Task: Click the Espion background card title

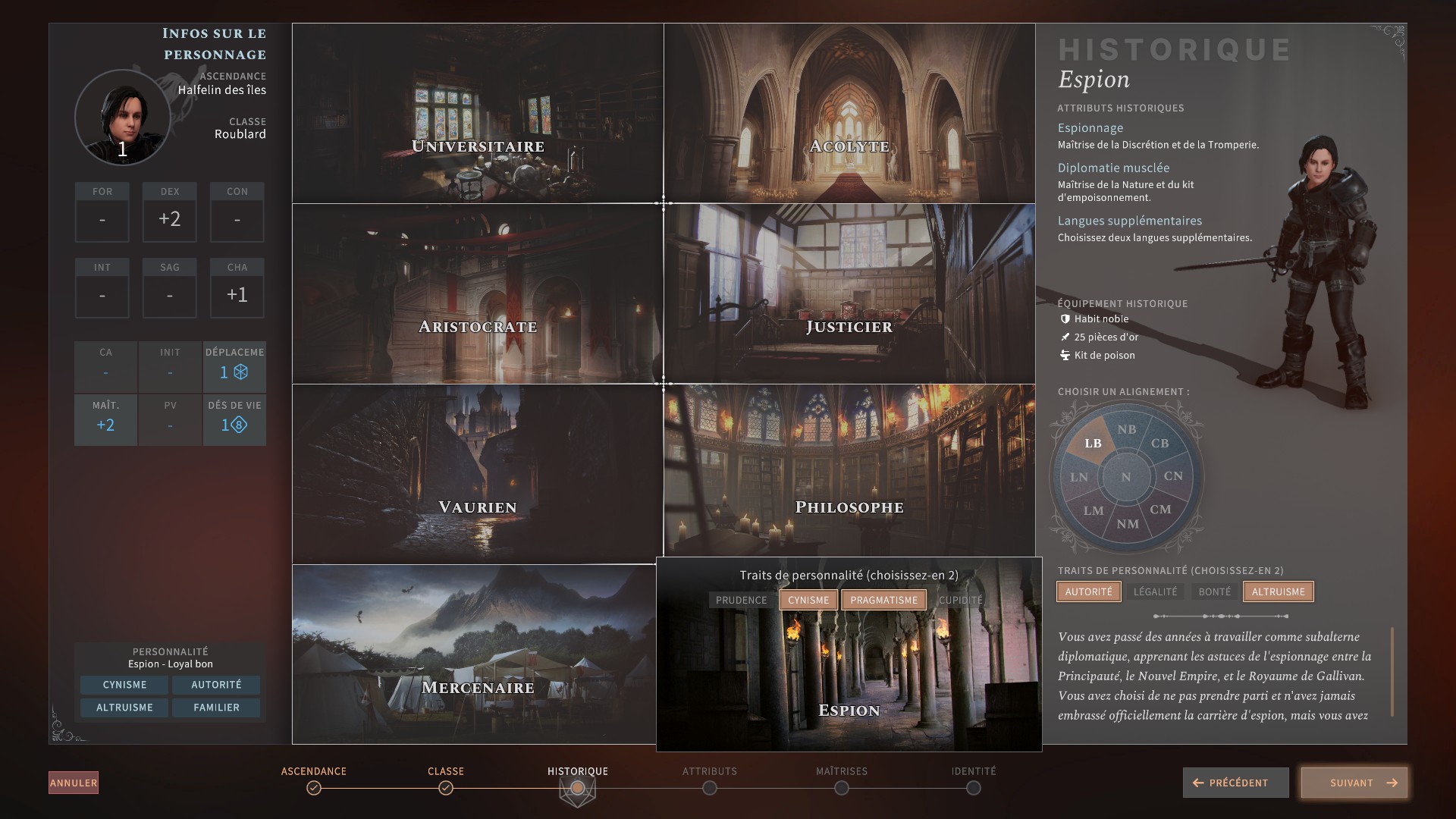Action: coord(849,711)
